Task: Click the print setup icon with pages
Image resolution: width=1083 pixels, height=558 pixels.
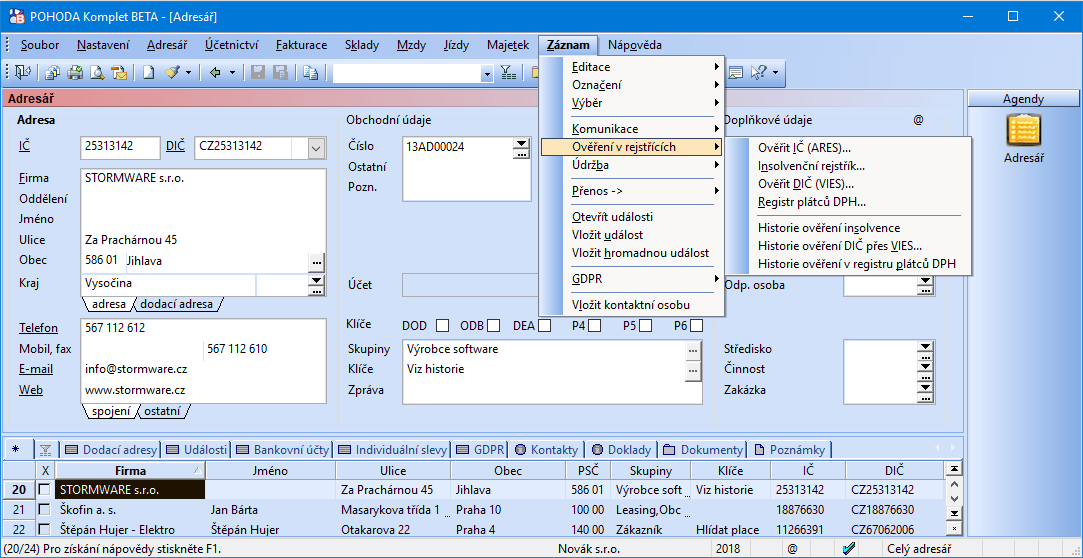Action: pos(53,73)
